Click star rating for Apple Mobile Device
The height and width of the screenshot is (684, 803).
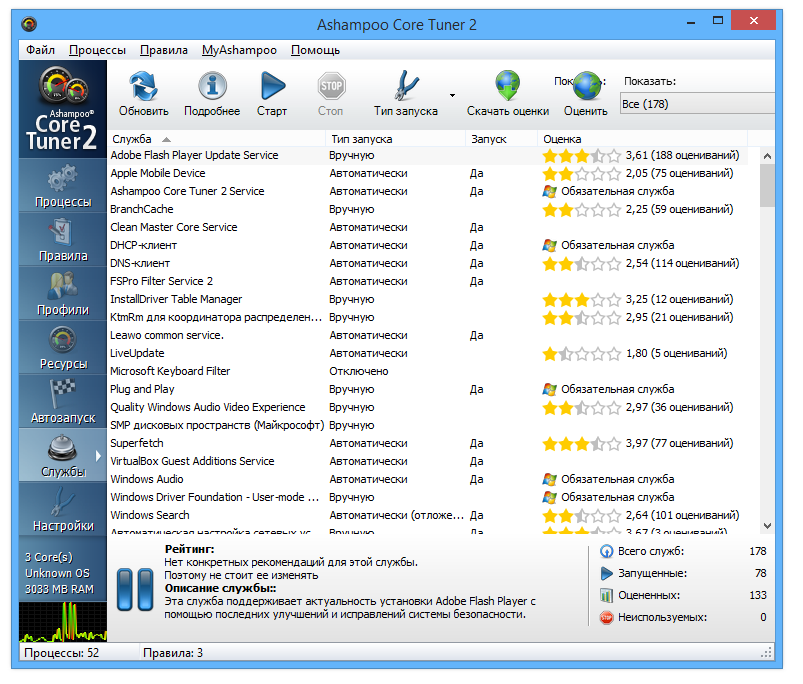tap(581, 174)
